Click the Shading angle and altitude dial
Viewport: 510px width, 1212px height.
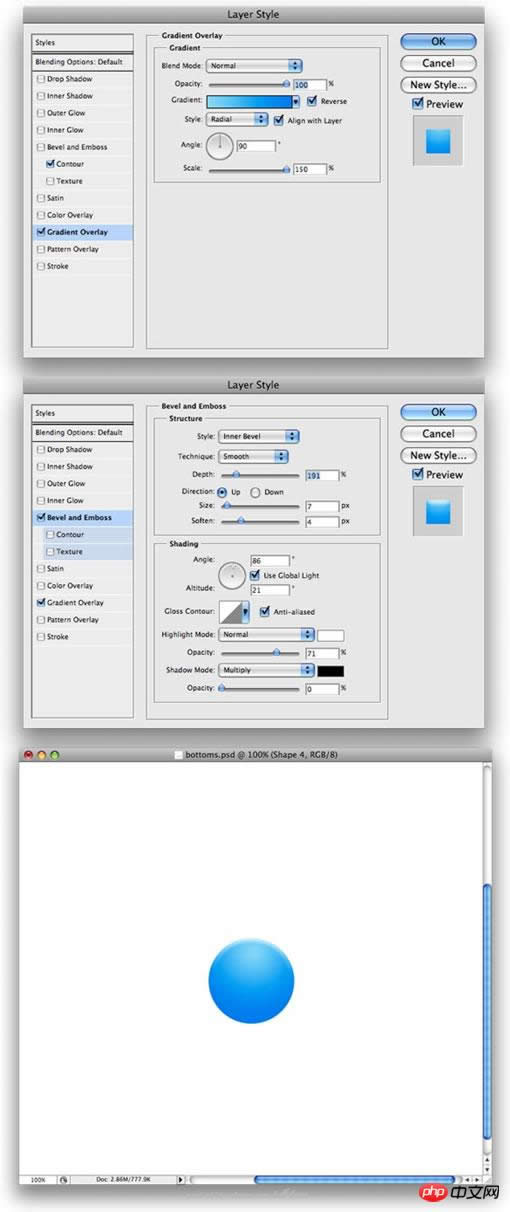232,575
